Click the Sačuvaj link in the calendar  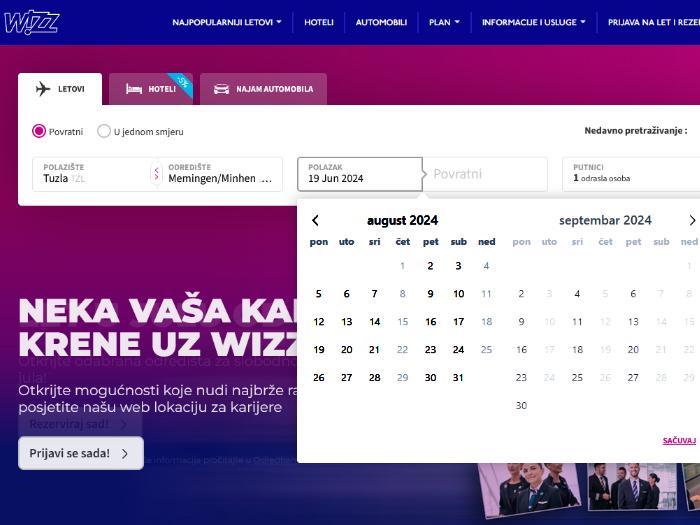coord(679,441)
